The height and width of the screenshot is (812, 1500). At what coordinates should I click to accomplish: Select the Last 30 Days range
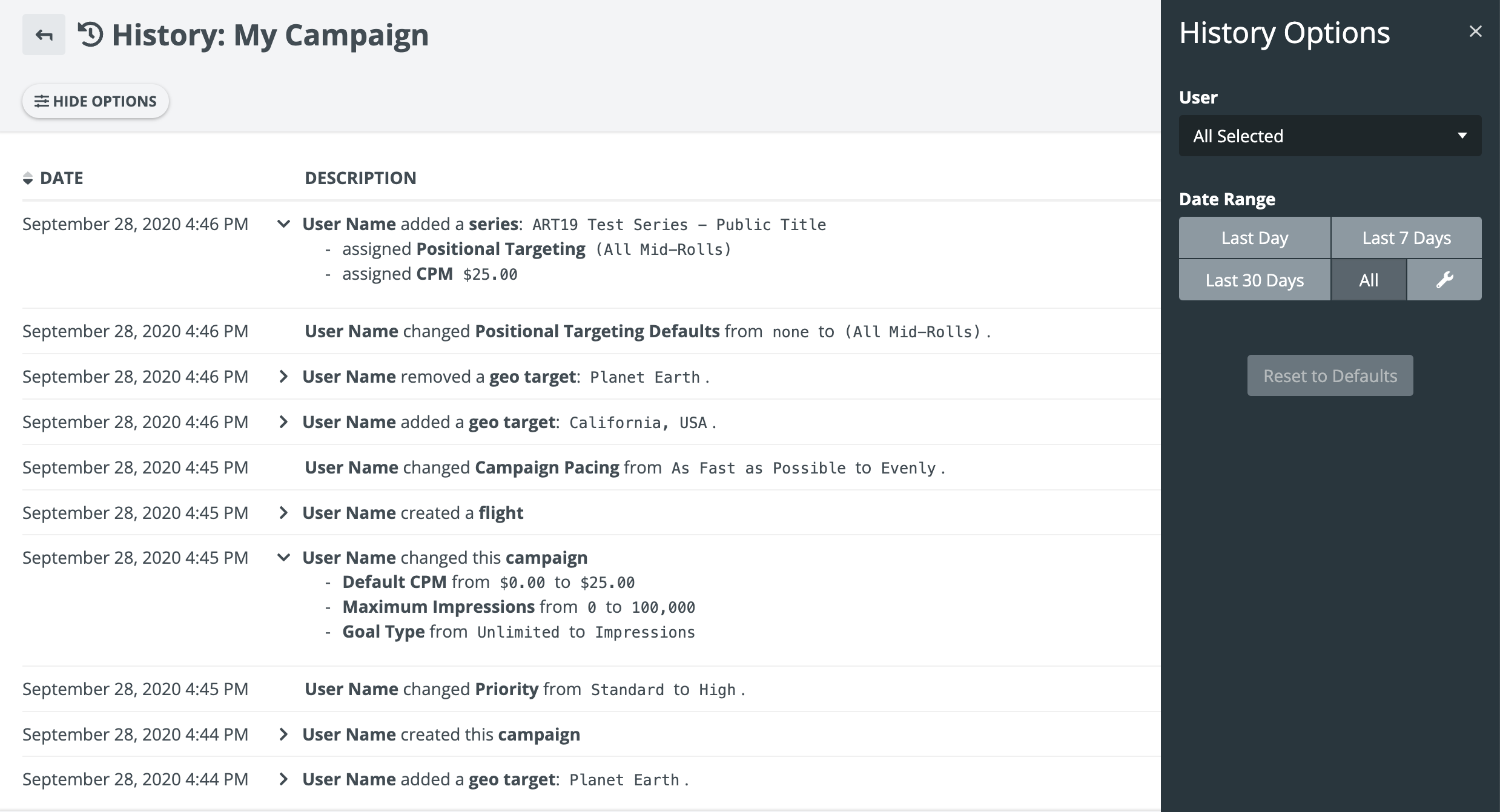(1254, 280)
